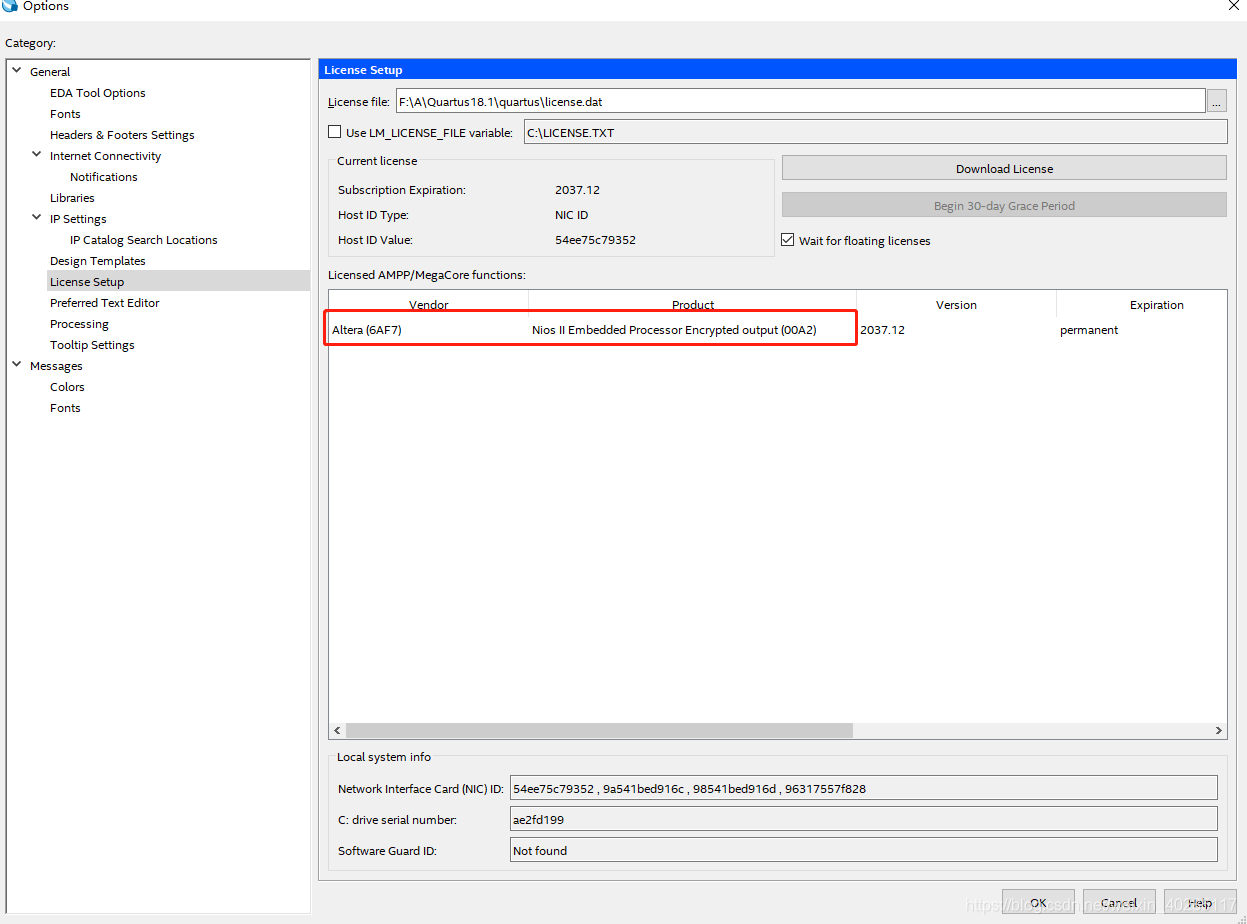Open the EDA Tool Options page
This screenshot has width=1247, height=924.
coord(97,92)
